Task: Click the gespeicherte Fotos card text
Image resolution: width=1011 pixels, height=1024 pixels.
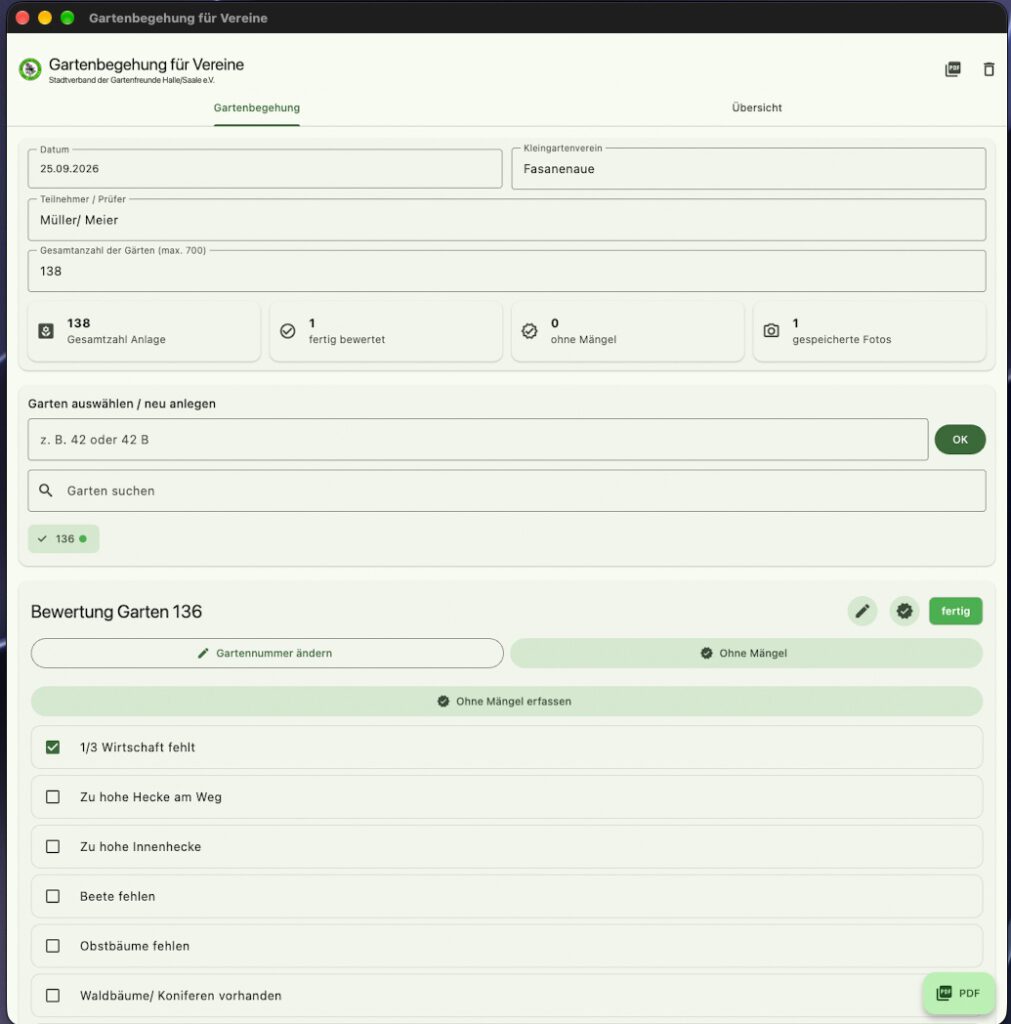Action: pos(842,340)
